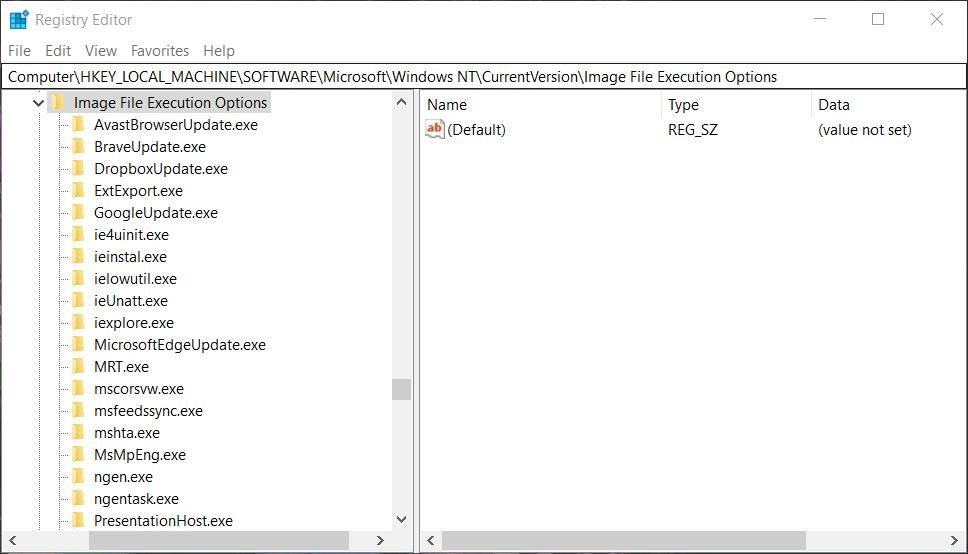This screenshot has width=968, height=554.
Task: Select the MsMpEng.exe key label
Action: (x=140, y=455)
